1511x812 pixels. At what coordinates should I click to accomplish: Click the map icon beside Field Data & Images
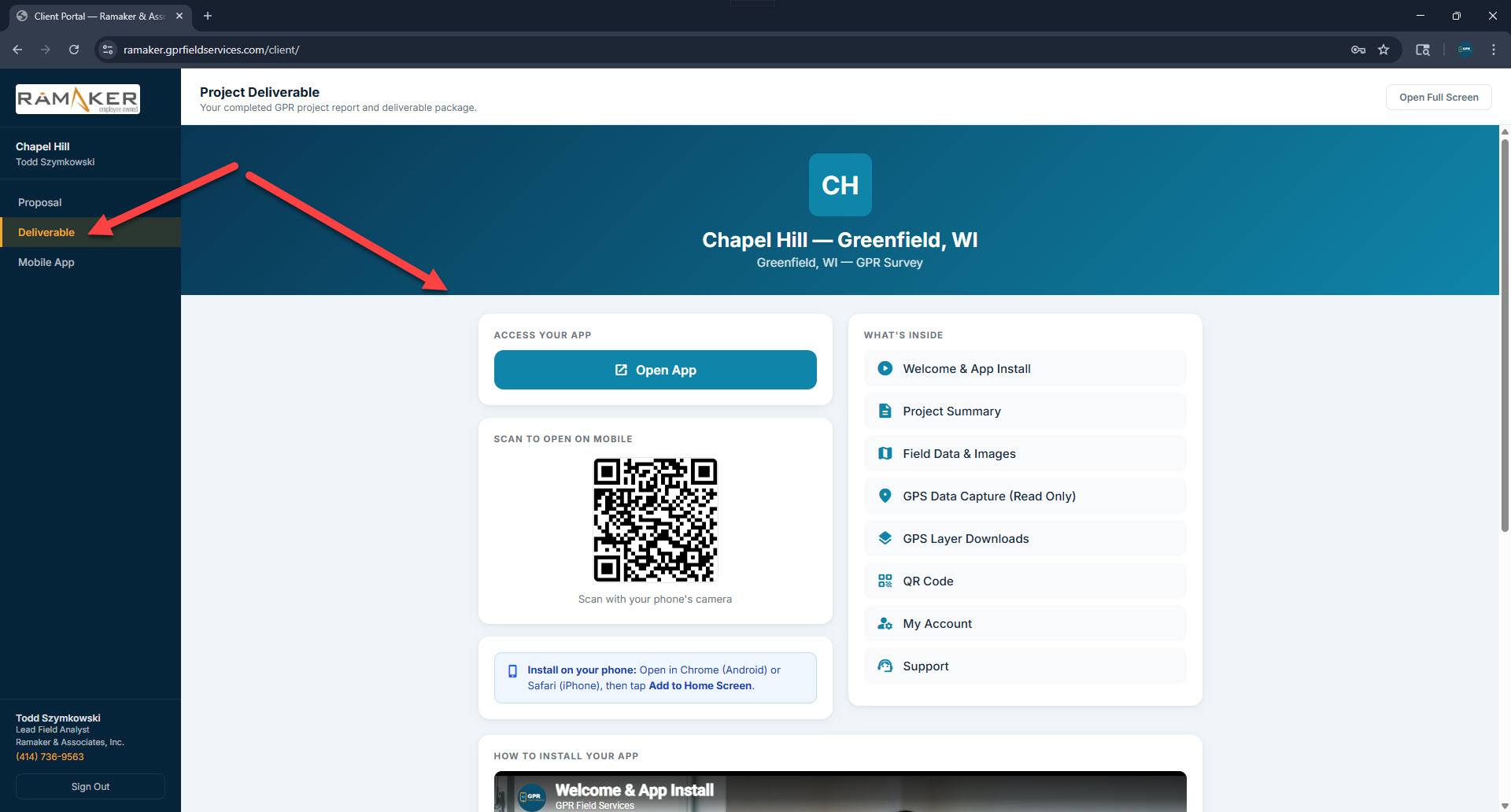[885, 453]
